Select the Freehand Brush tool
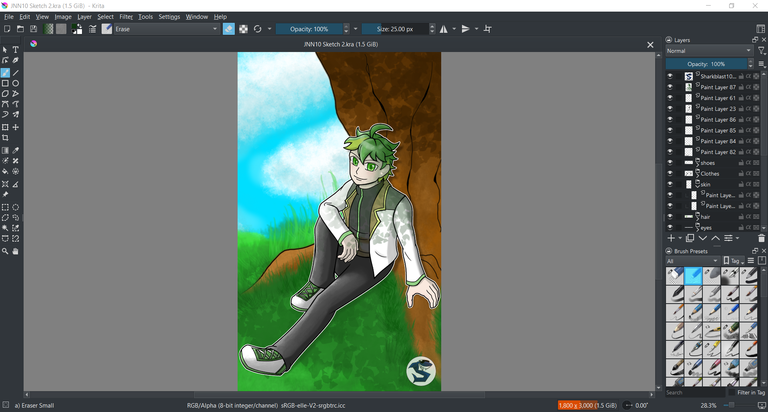768x412 pixels. [5, 73]
